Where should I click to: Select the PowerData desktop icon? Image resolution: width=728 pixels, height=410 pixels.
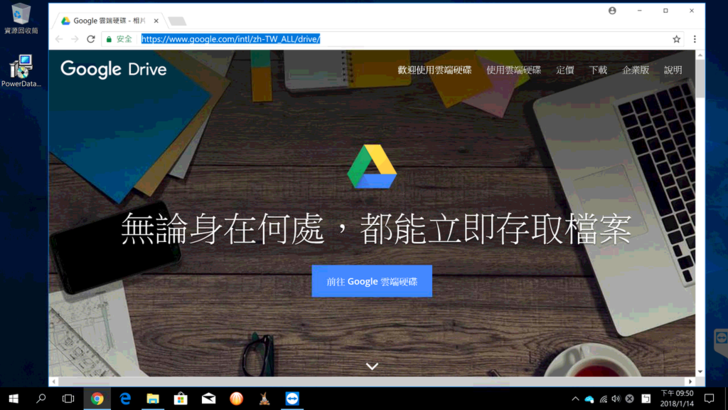21,71
